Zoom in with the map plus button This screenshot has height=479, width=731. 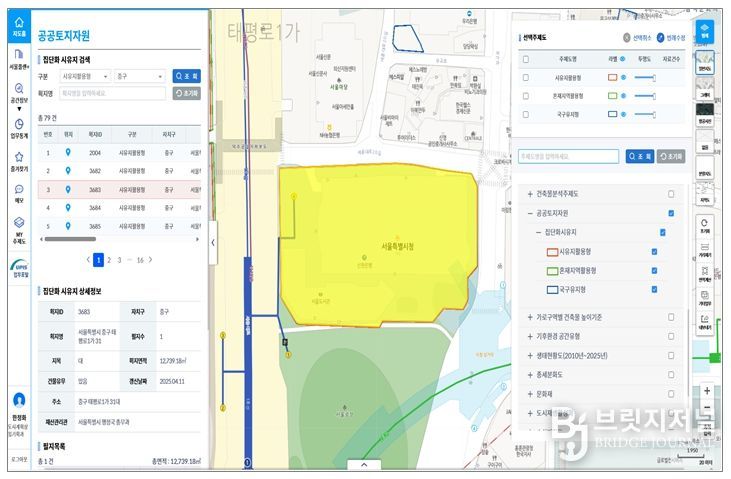point(707,391)
